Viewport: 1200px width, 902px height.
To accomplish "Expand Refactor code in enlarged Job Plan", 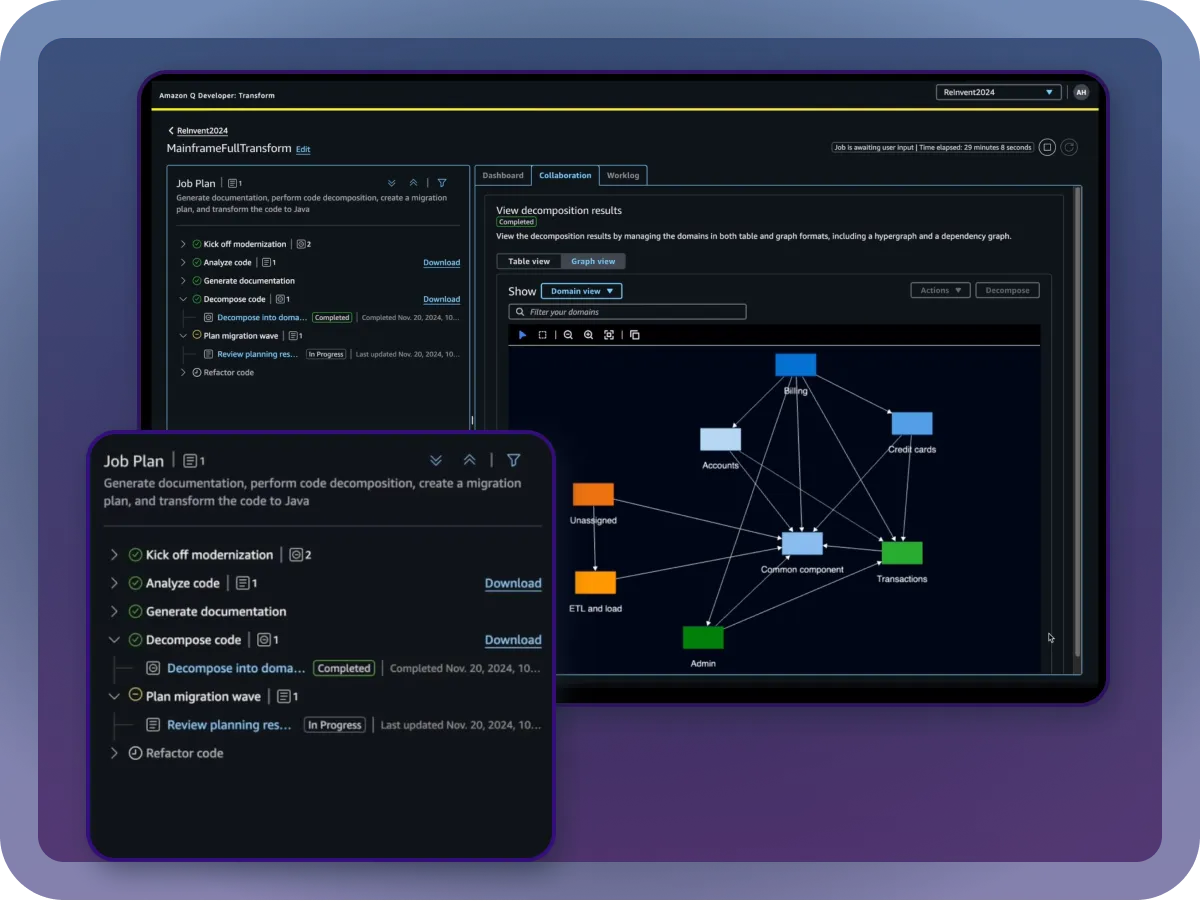I will (114, 753).
